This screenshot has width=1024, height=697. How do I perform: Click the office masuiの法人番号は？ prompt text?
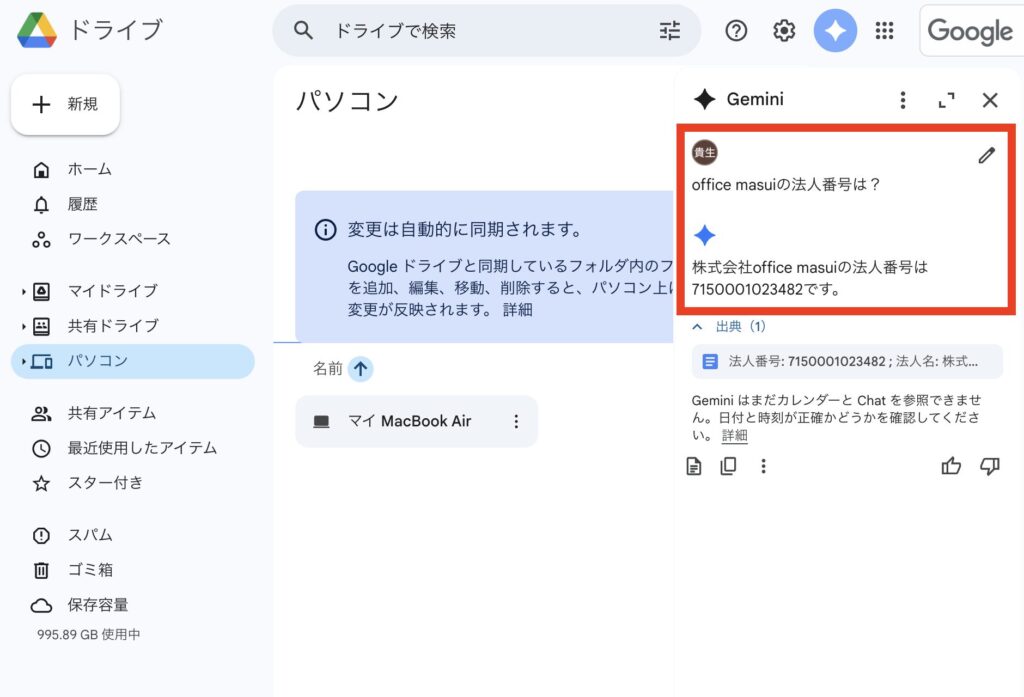786,185
